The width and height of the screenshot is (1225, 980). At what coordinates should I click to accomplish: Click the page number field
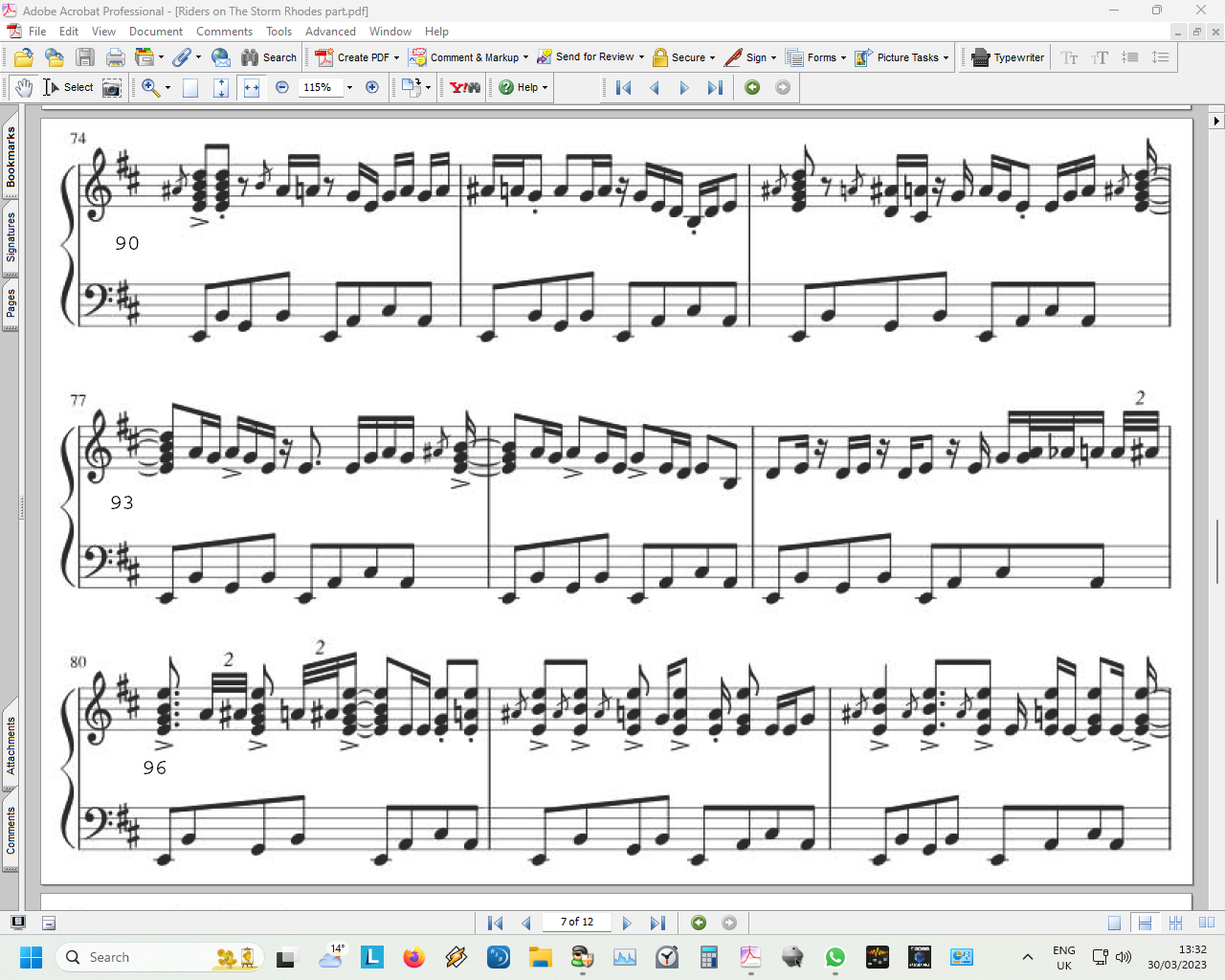click(577, 922)
